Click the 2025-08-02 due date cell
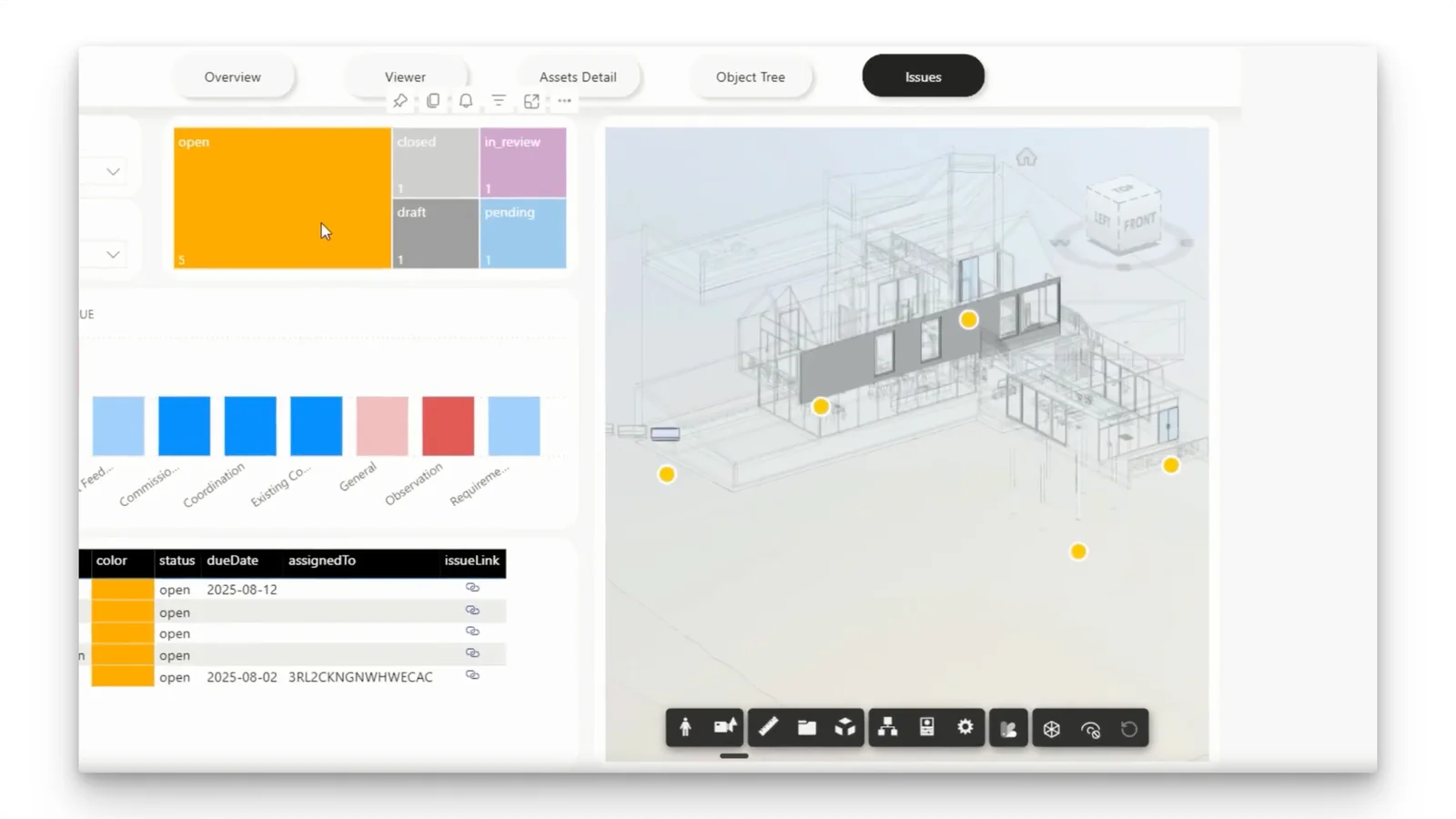Screen dimensions: 1456x819 pos(242,677)
